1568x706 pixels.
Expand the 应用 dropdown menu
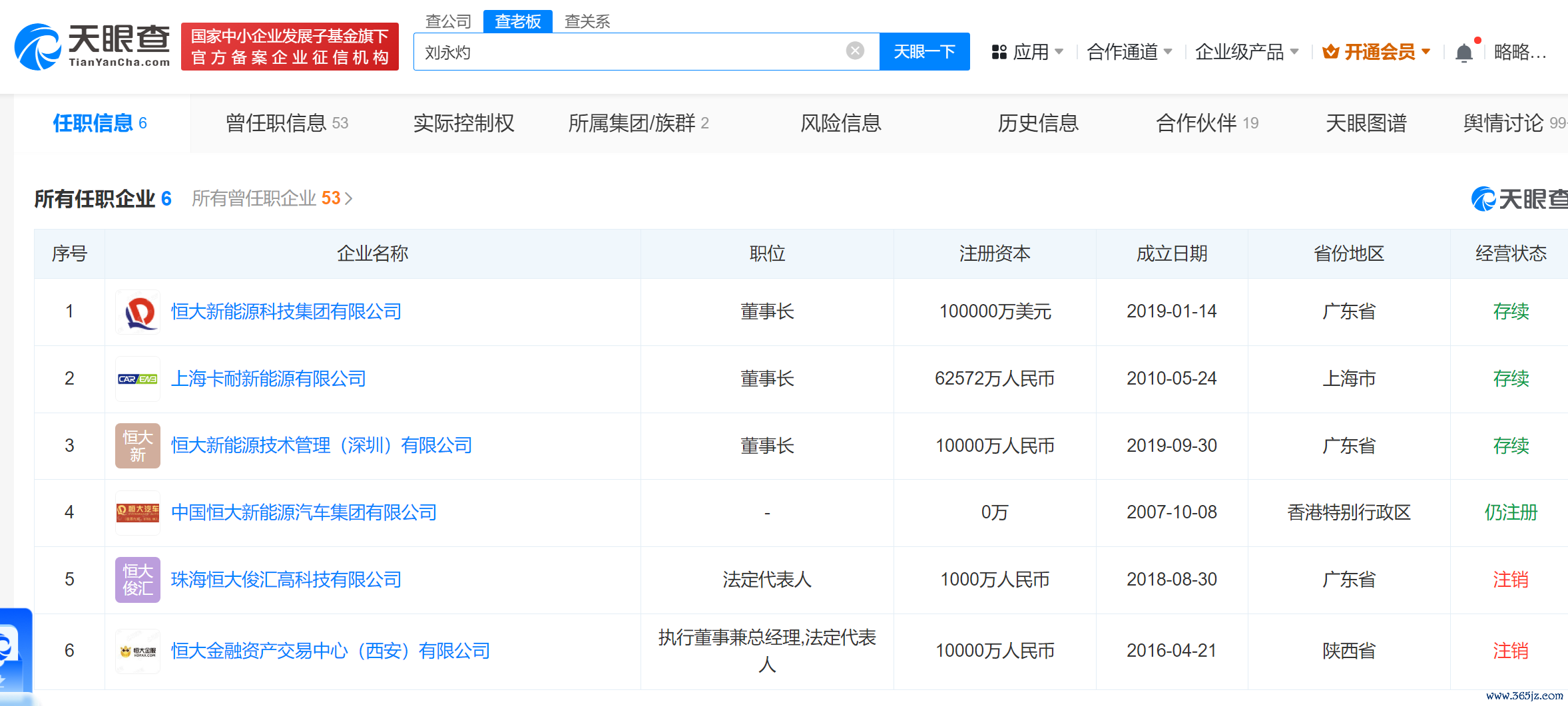coord(1028,52)
